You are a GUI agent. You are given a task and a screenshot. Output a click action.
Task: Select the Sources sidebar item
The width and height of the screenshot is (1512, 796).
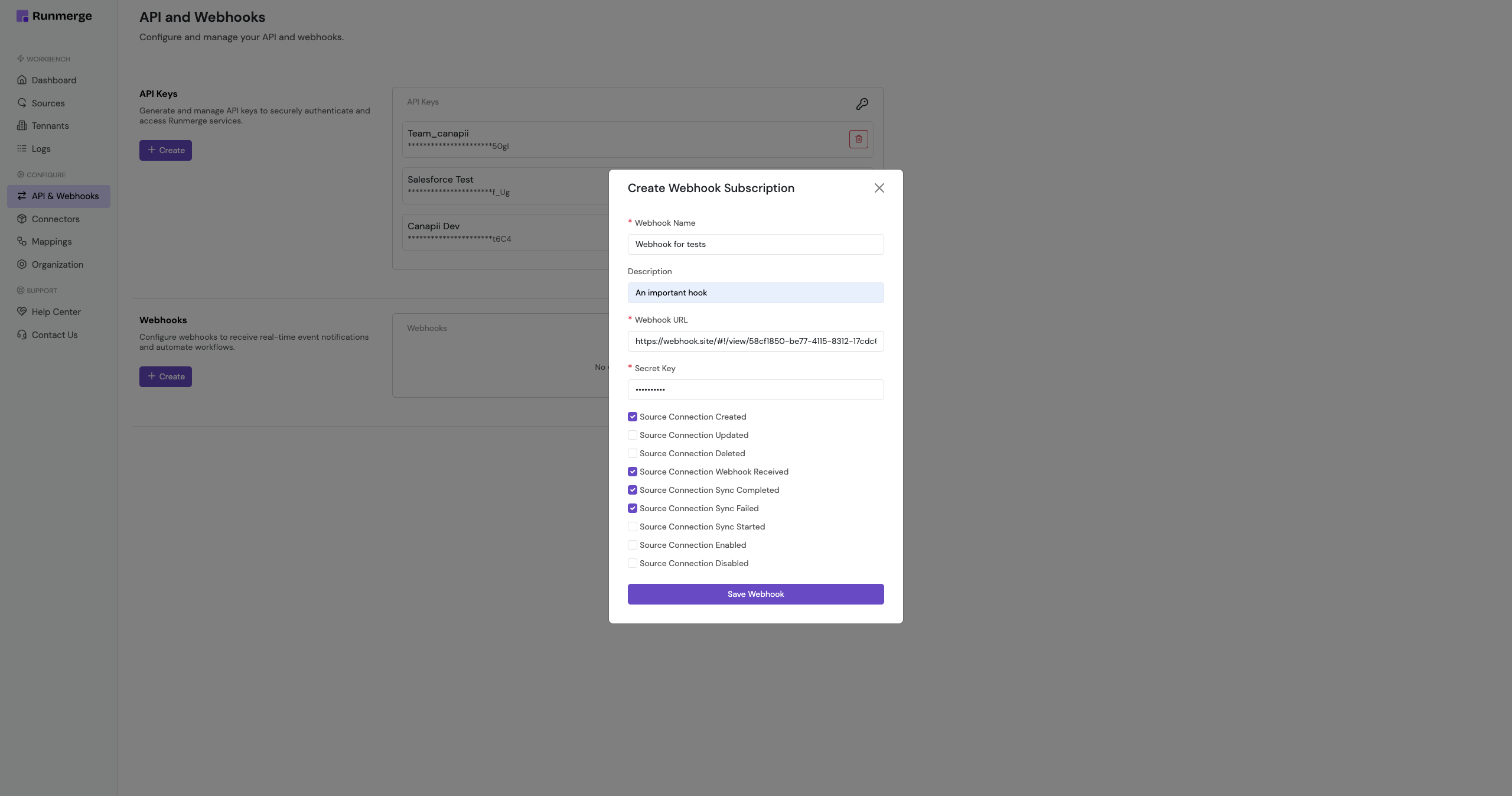tap(48, 103)
